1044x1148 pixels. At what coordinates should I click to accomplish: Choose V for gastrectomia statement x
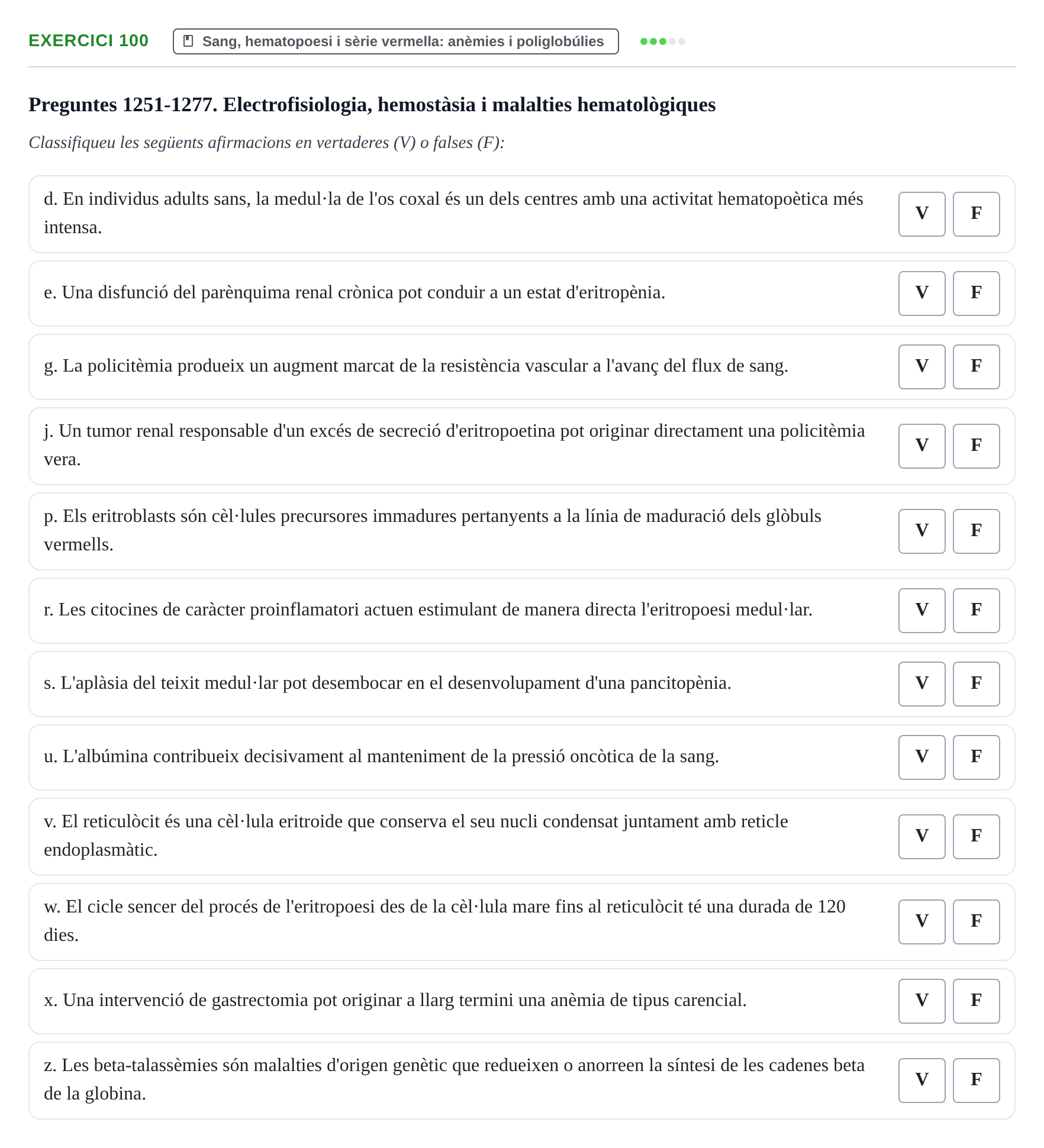[921, 1001]
